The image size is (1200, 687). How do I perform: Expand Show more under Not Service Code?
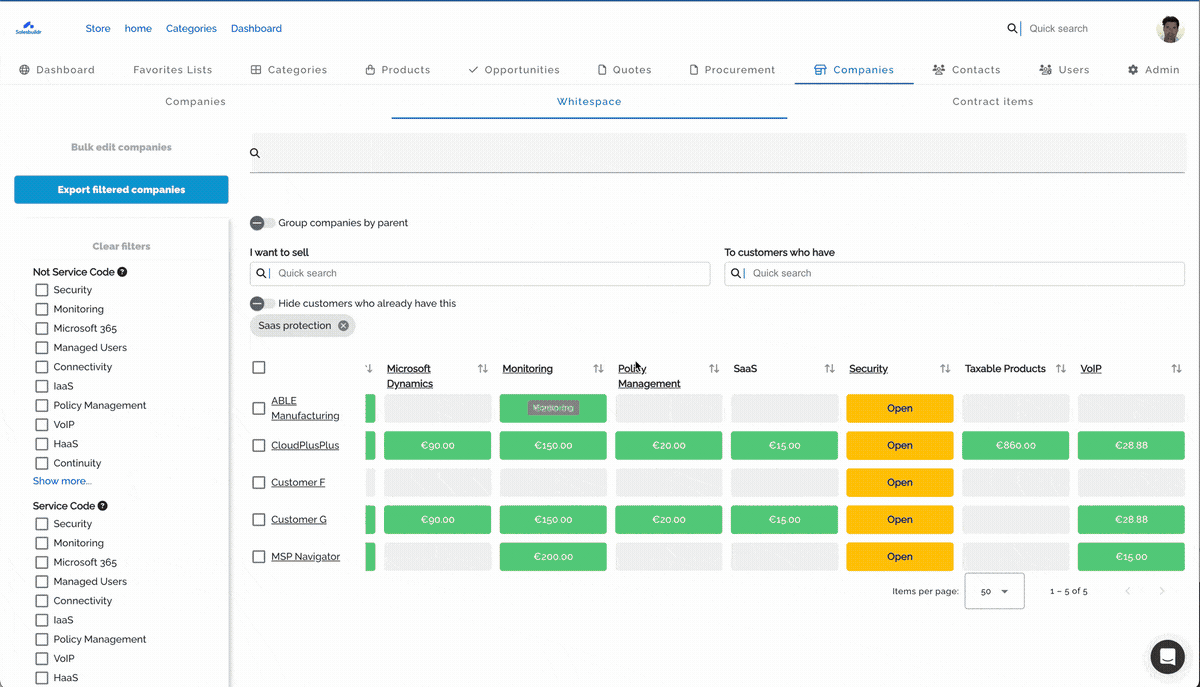(x=62, y=481)
